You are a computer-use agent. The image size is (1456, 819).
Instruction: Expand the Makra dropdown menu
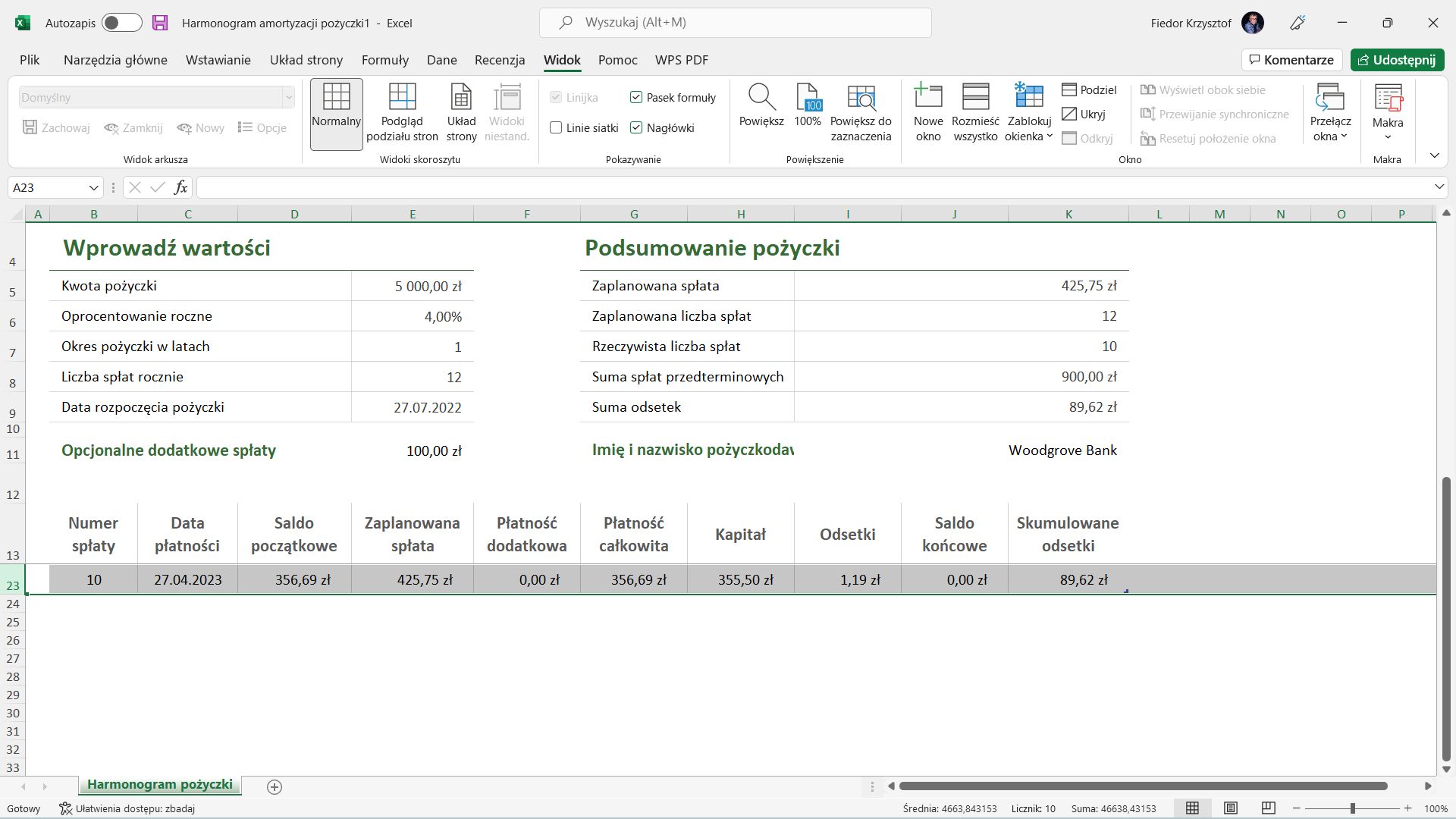[x=1388, y=136]
